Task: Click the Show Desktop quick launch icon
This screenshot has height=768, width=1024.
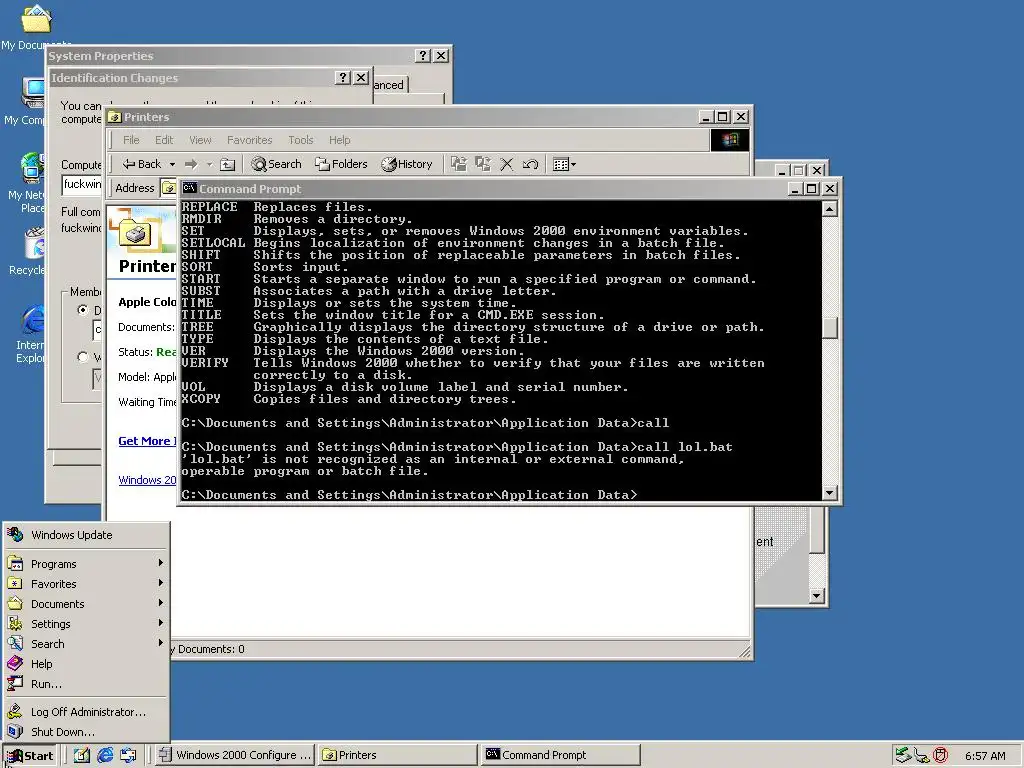Action: (x=82, y=755)
